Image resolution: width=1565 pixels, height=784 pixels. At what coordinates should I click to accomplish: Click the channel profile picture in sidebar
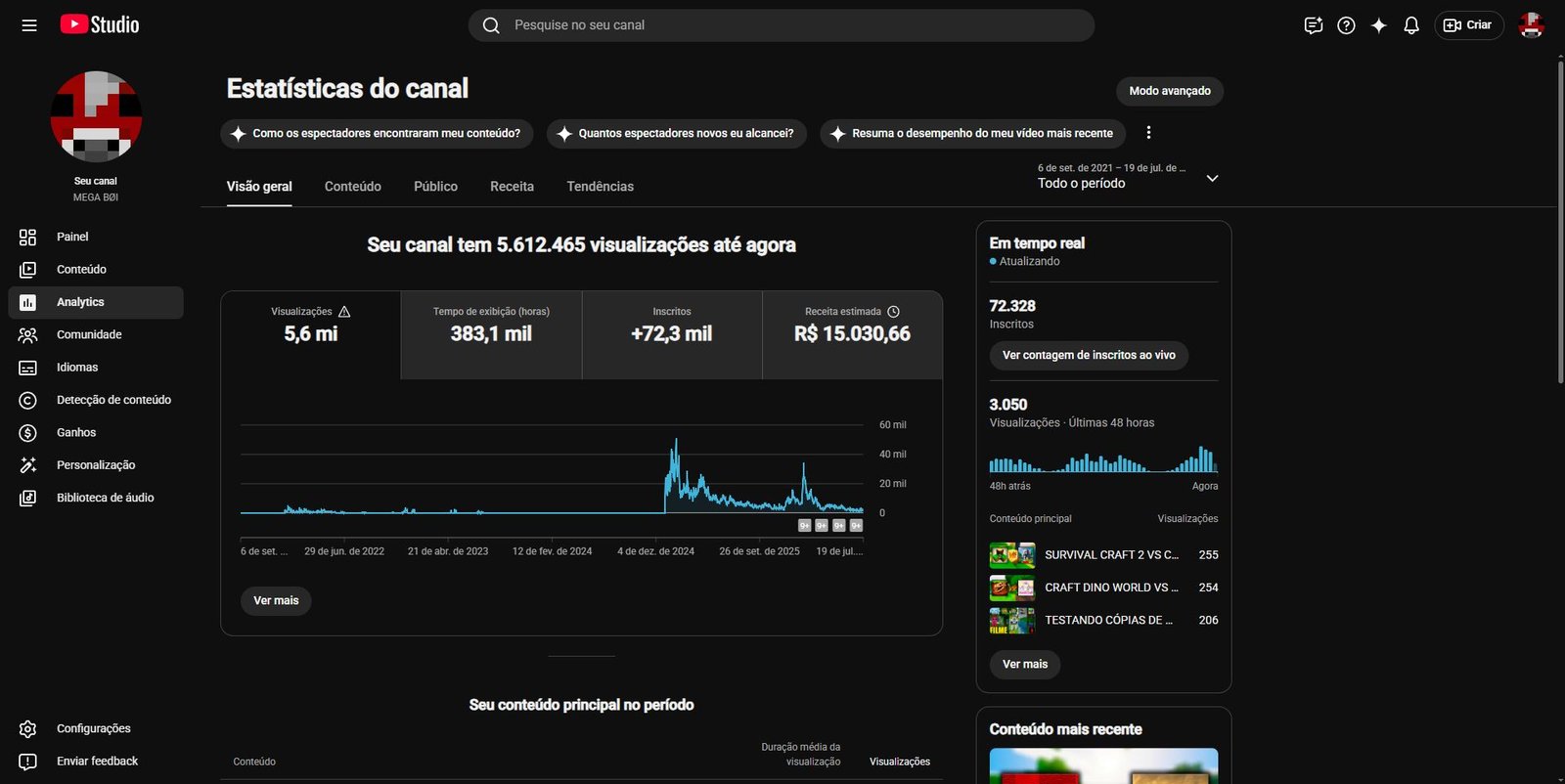(96, 116)
